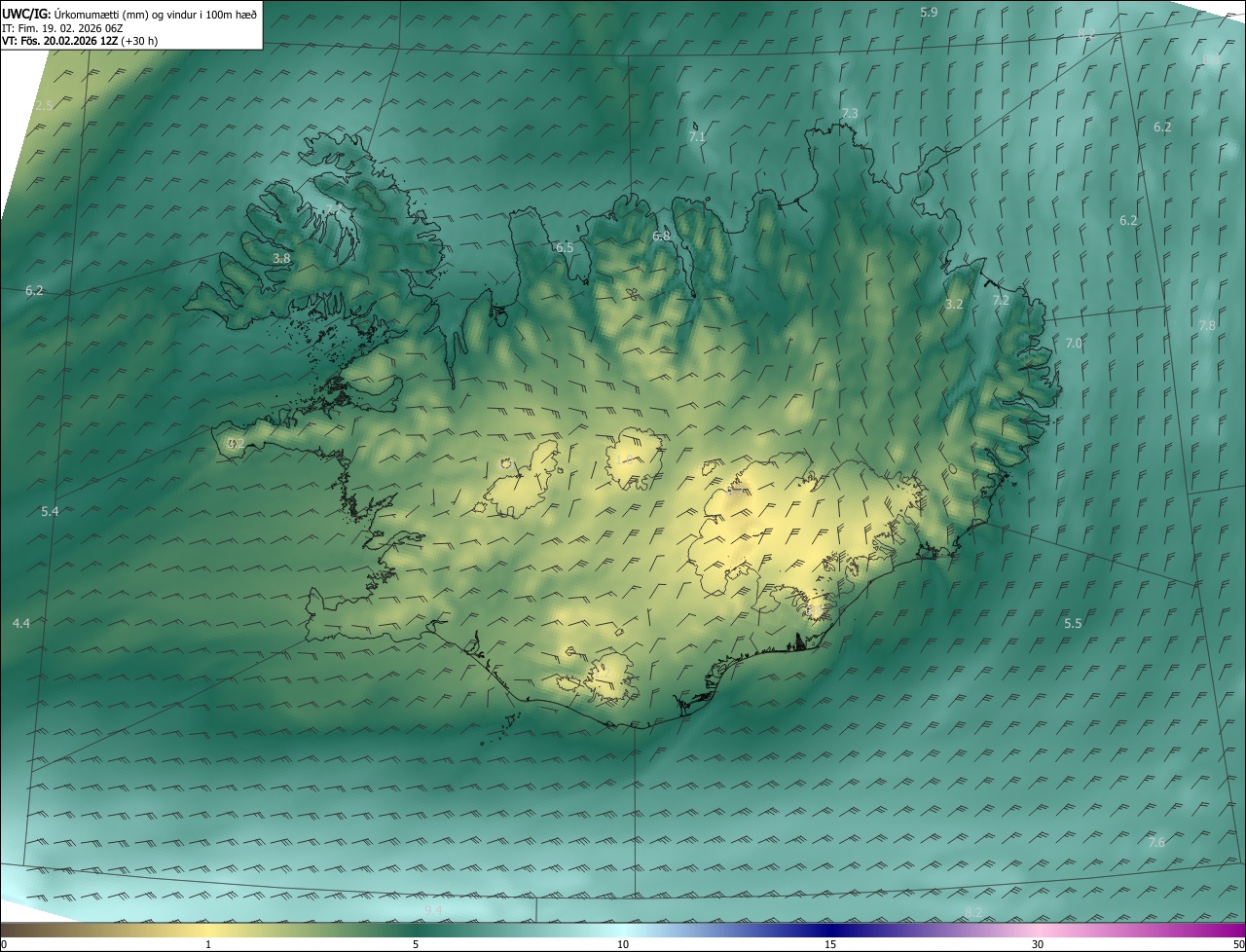Viewport: 1246px width, 952px height.
Task: Click the "1" tick label on the colour scale
Action: 208,945
